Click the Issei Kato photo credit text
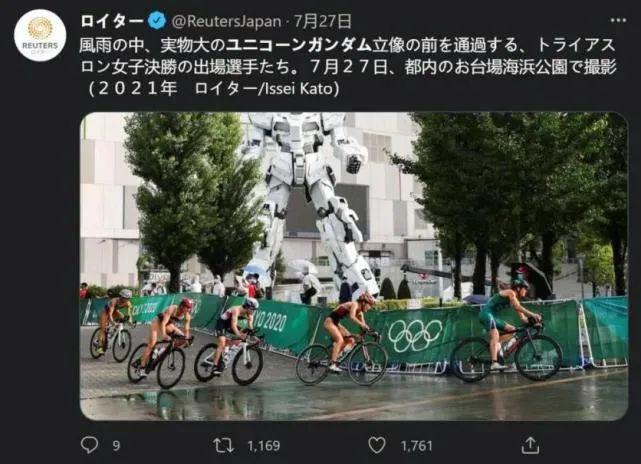Screen dimensions: 641x464 [x=302, y=88]
